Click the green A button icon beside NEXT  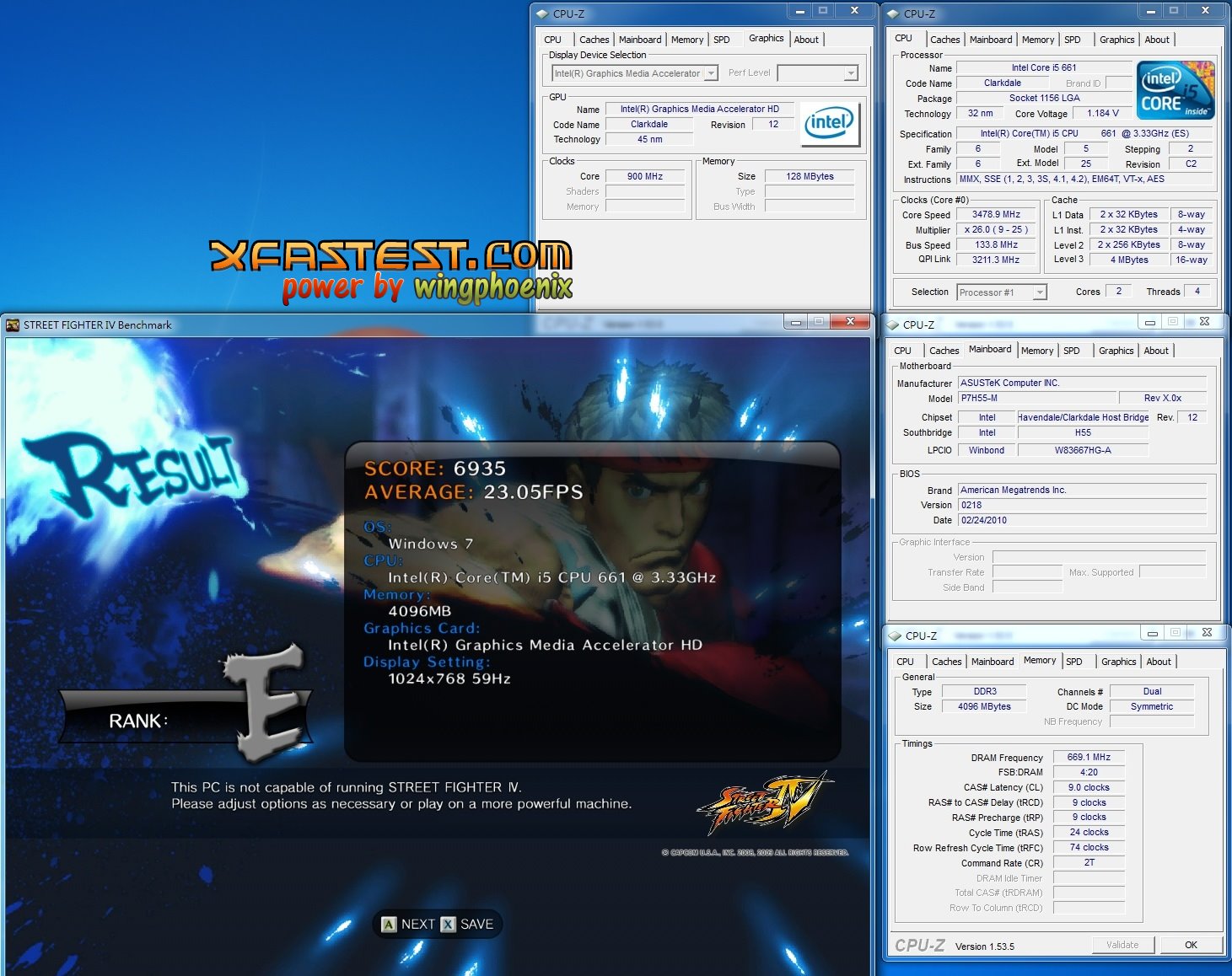tap(389, 925)
